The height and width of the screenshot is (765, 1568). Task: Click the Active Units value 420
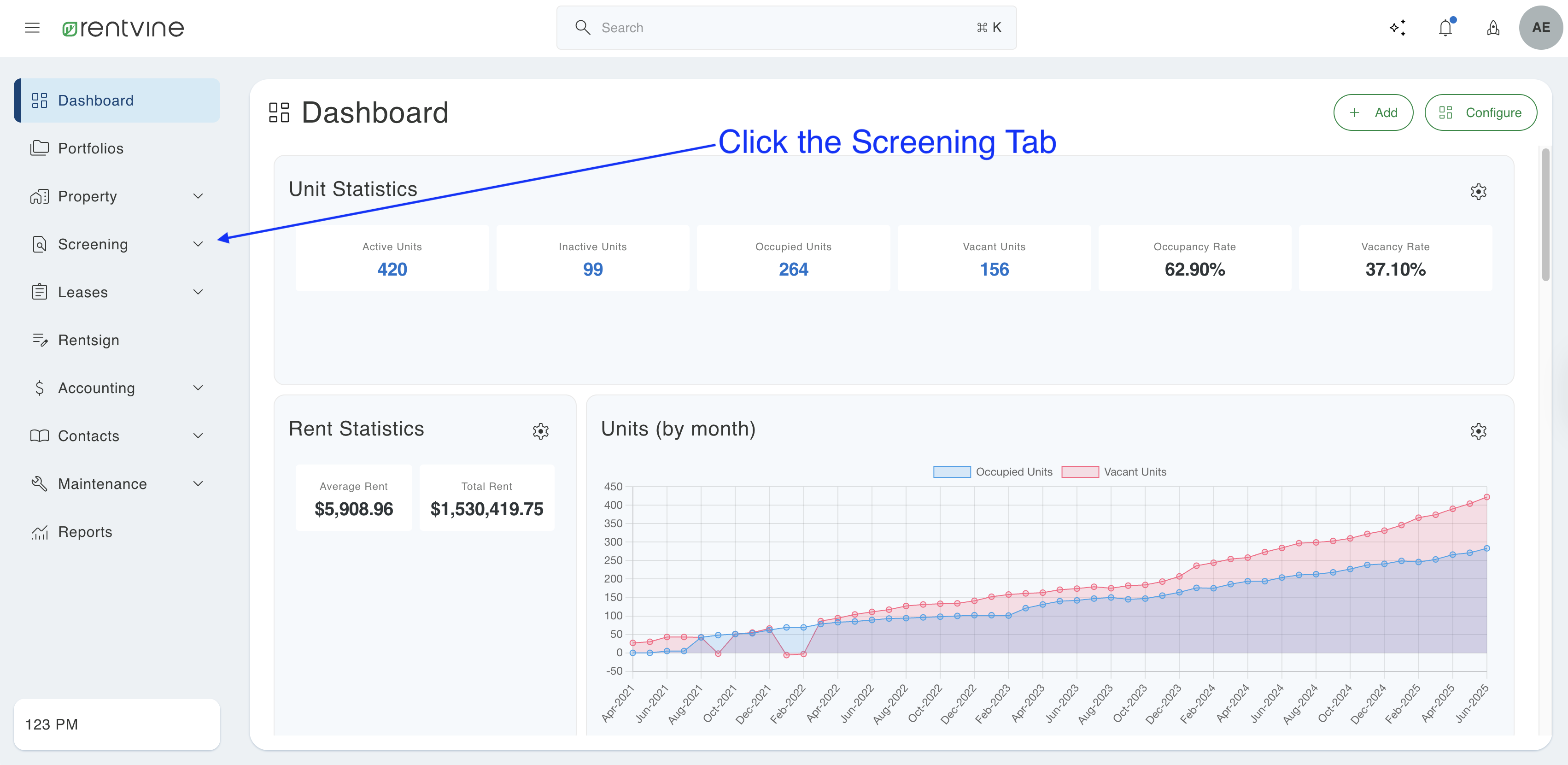point(392,269)
